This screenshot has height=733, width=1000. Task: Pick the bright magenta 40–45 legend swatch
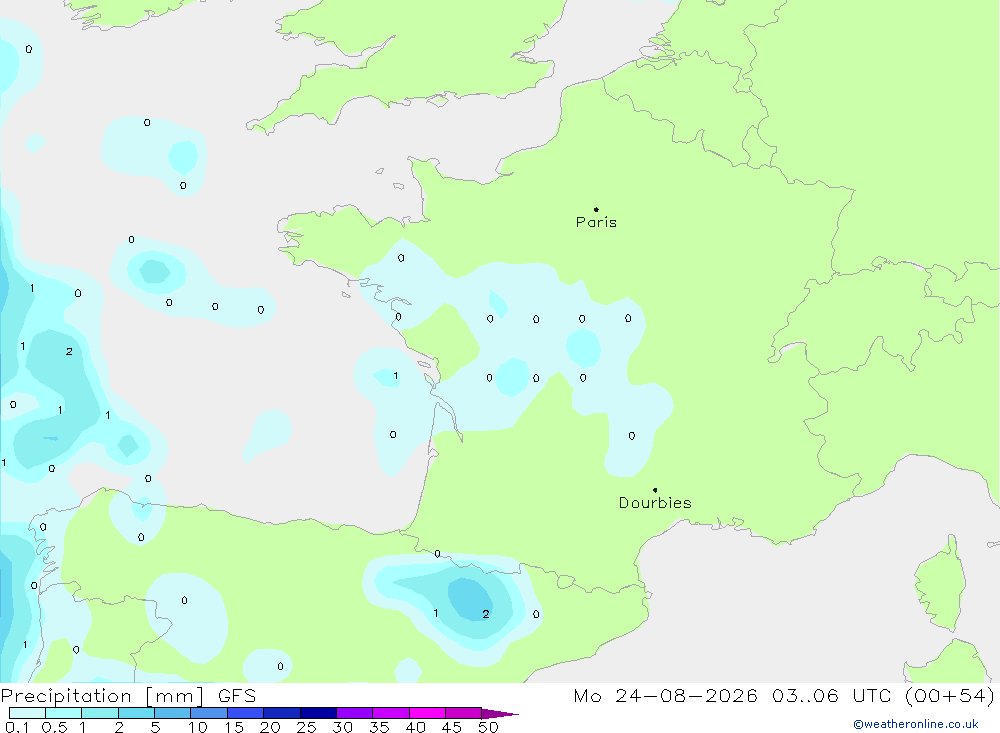(x=427, y=713)
